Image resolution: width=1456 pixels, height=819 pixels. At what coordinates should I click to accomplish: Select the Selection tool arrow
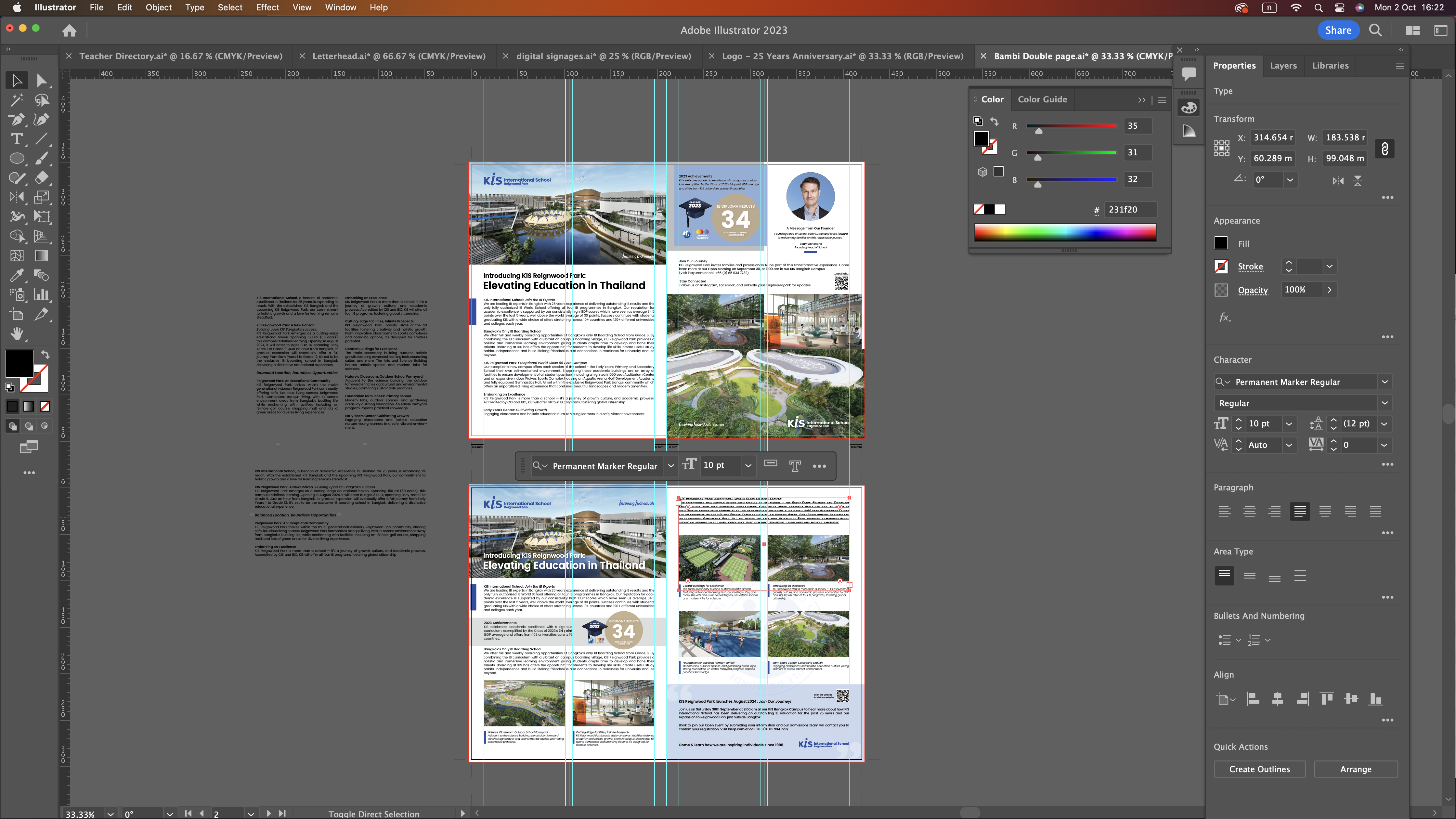click(17, 81)
